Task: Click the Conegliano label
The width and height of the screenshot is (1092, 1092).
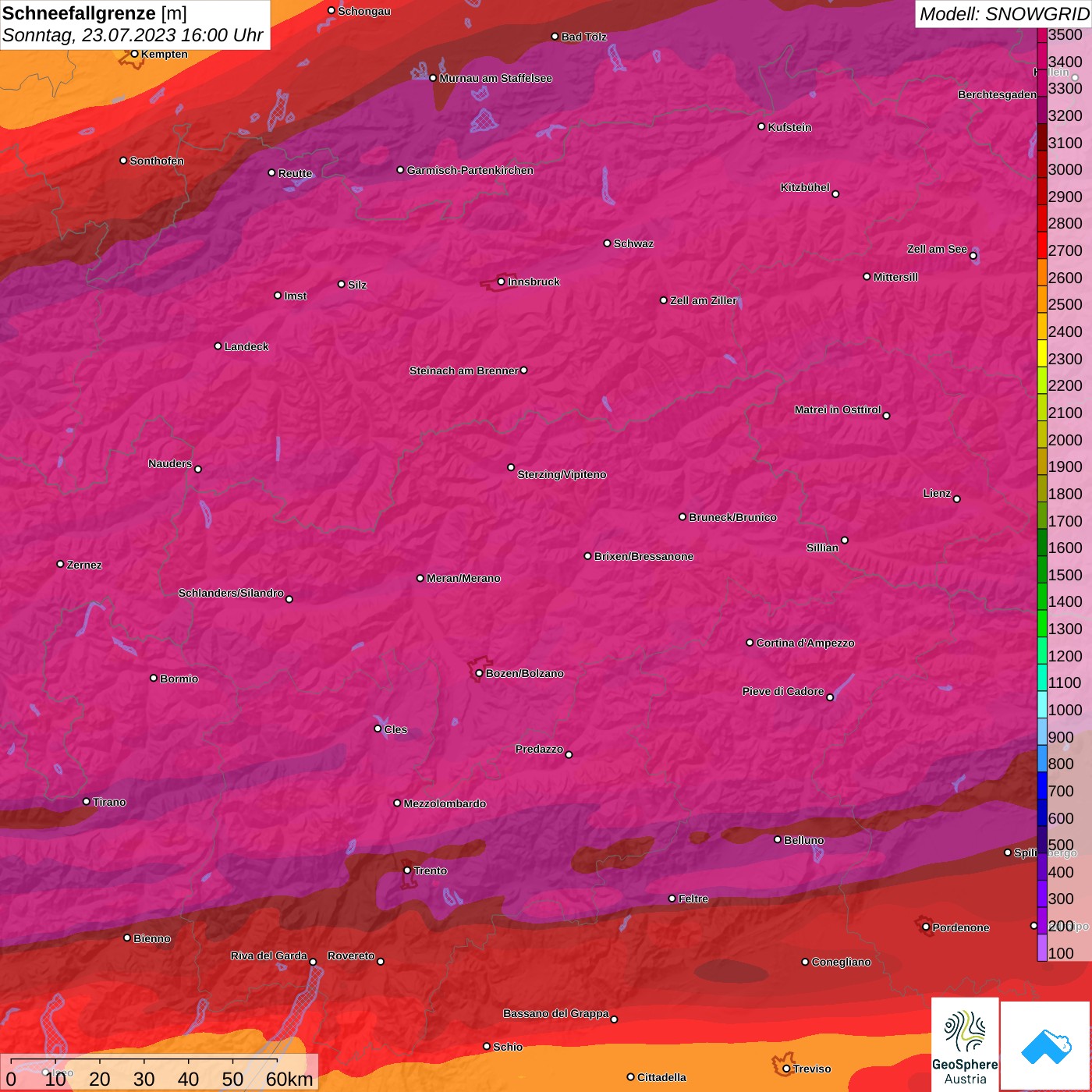Action: click(x=841, y=962)
